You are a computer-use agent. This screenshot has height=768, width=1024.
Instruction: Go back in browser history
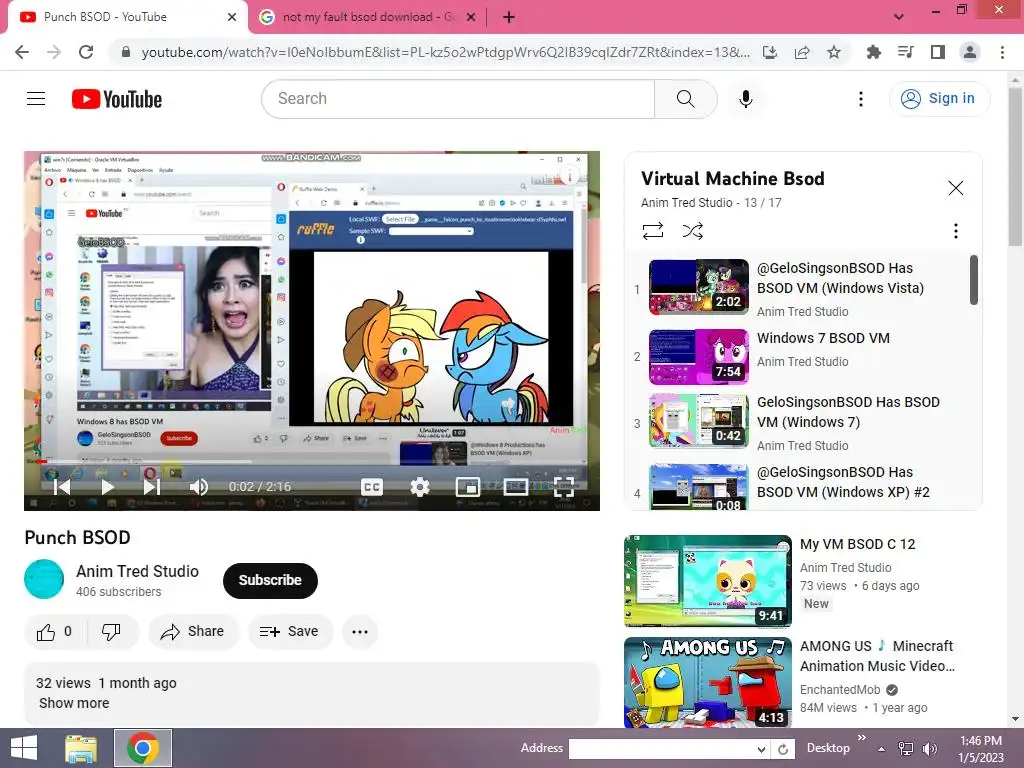[22, 52]
